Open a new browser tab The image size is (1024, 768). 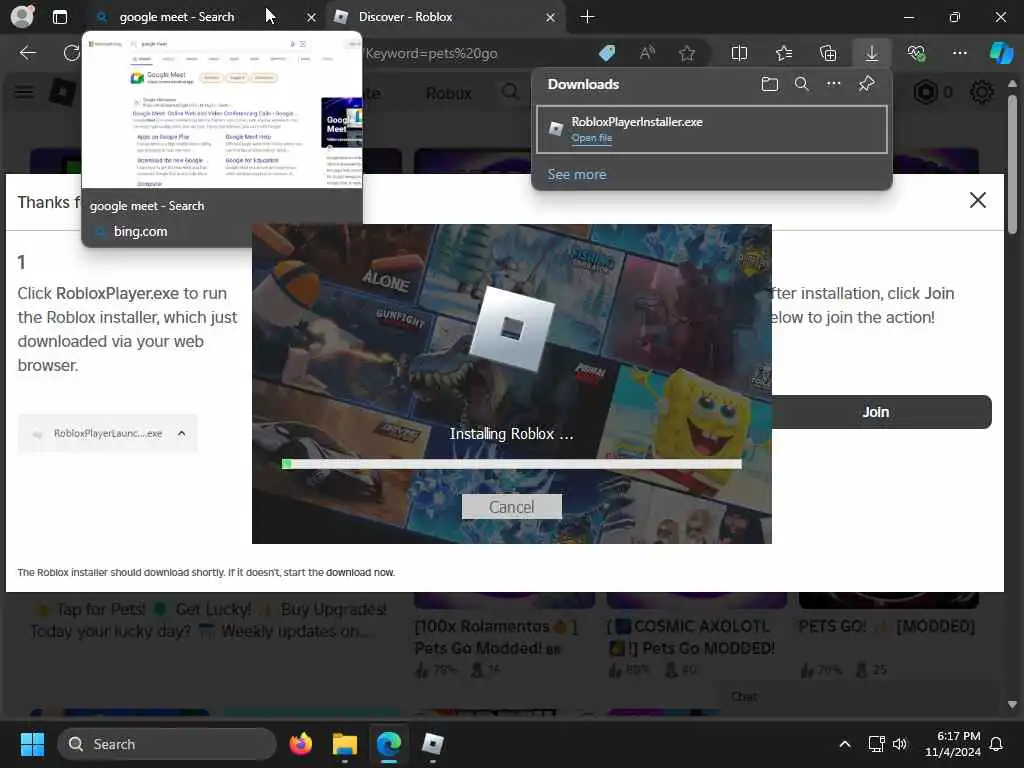587,17
